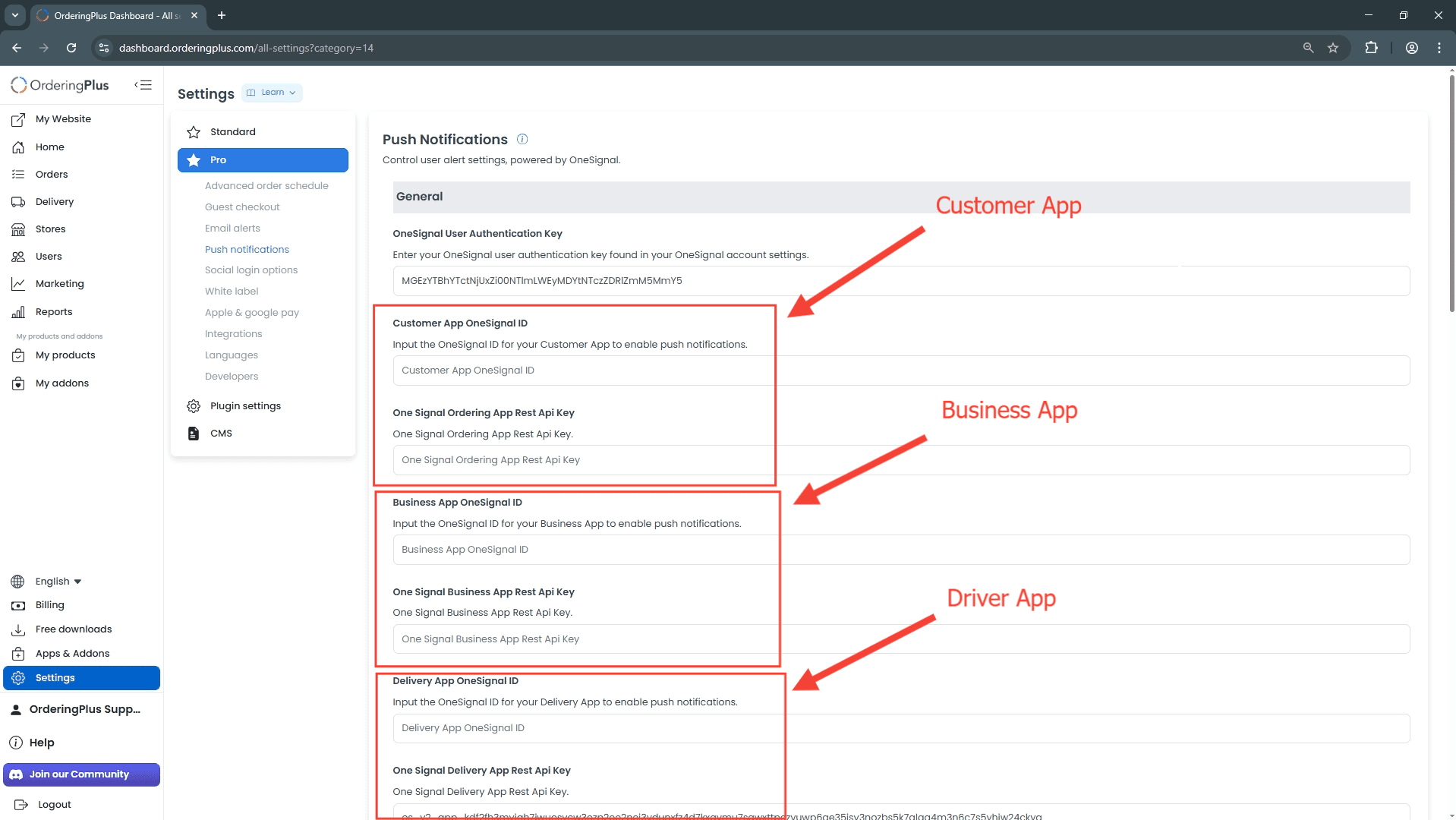Open the Chrome three-dot menu

click(1439, 48)
